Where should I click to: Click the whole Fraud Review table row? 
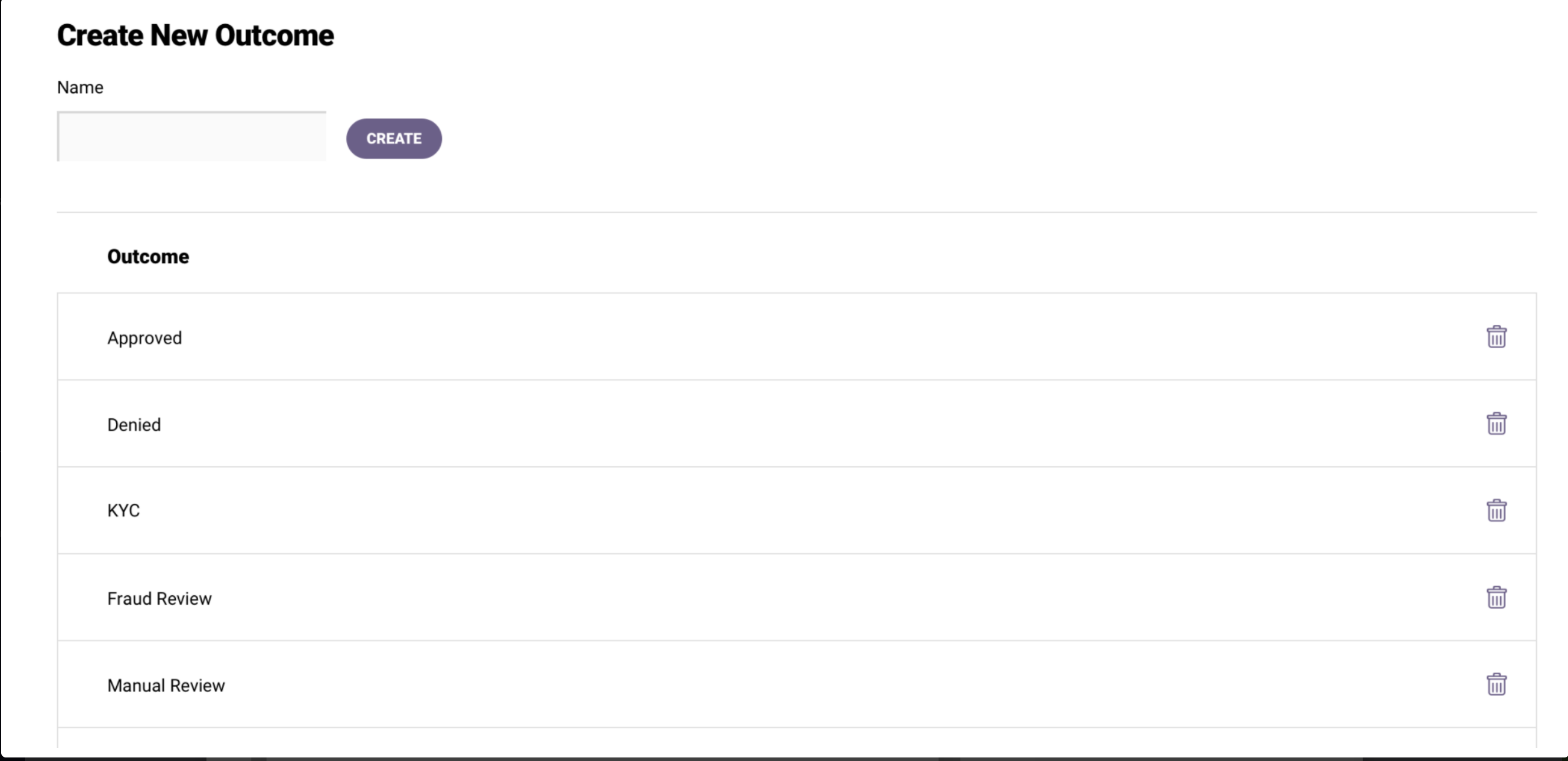point(797,598)
